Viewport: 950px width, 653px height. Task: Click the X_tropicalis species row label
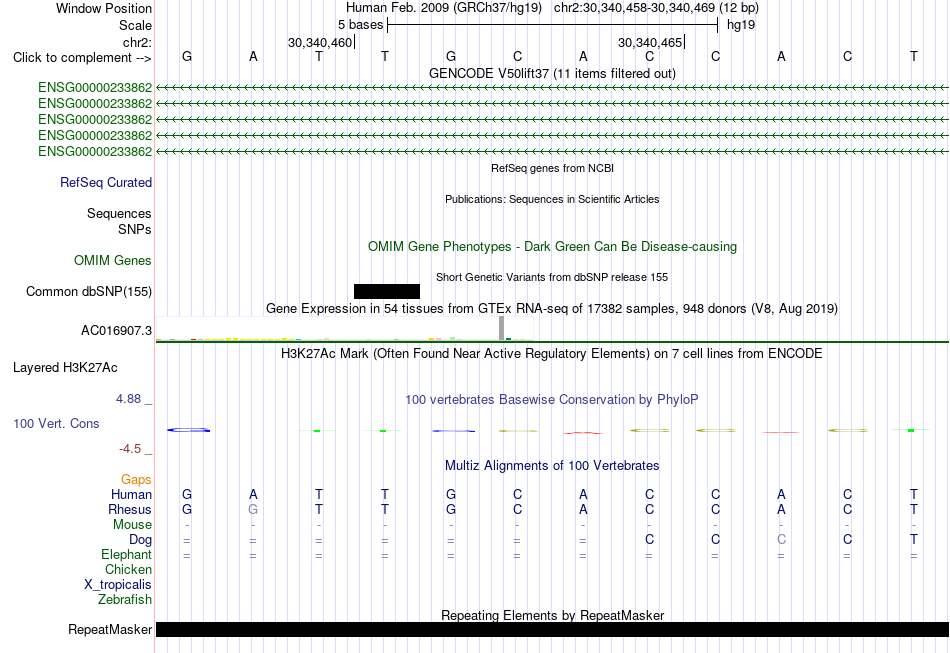(118, 585)
